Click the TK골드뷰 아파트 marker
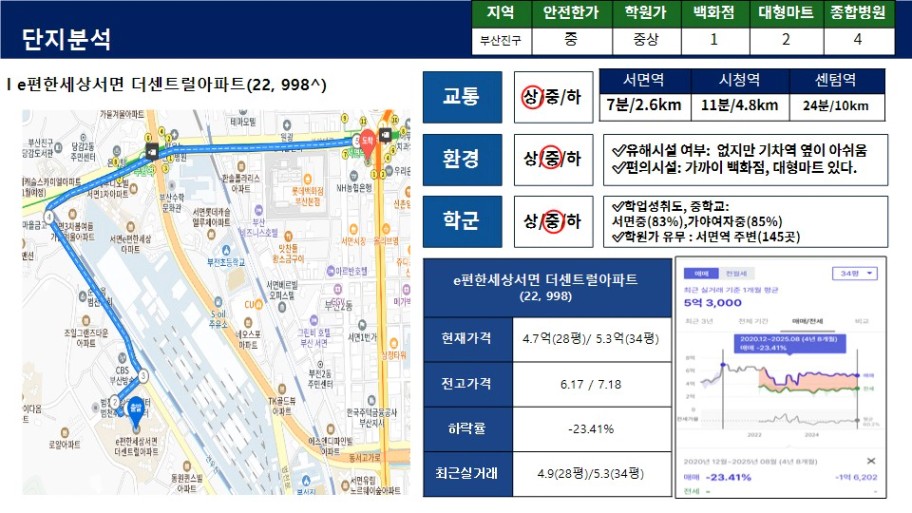Image resolution: width=912 pixels, height=513 pixels. (282, 390)
